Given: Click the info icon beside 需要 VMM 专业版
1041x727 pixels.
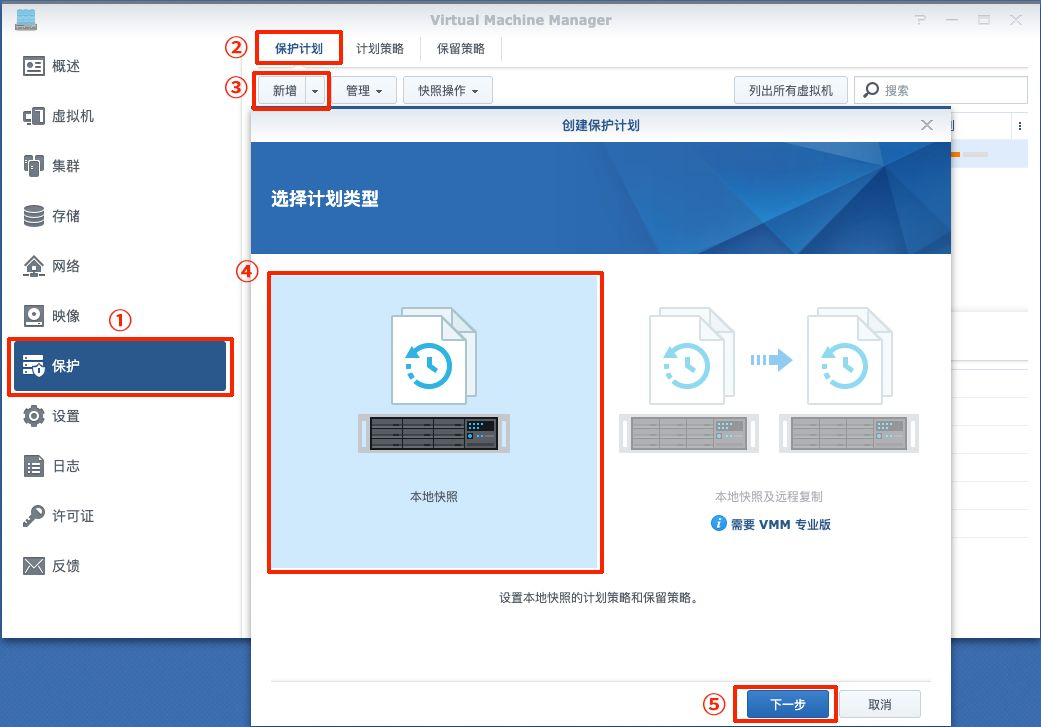Looking at the screenshot, I should [718, 523].
